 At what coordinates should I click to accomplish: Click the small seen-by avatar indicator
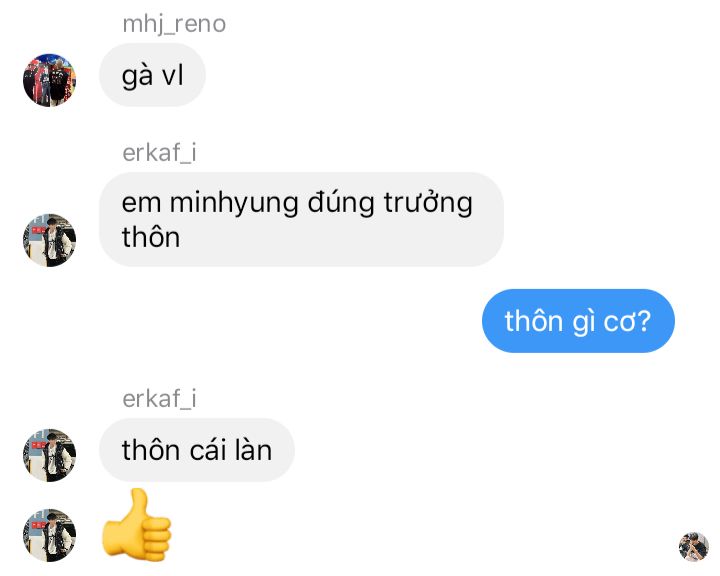pyautogui.click(x=693, y=547)
